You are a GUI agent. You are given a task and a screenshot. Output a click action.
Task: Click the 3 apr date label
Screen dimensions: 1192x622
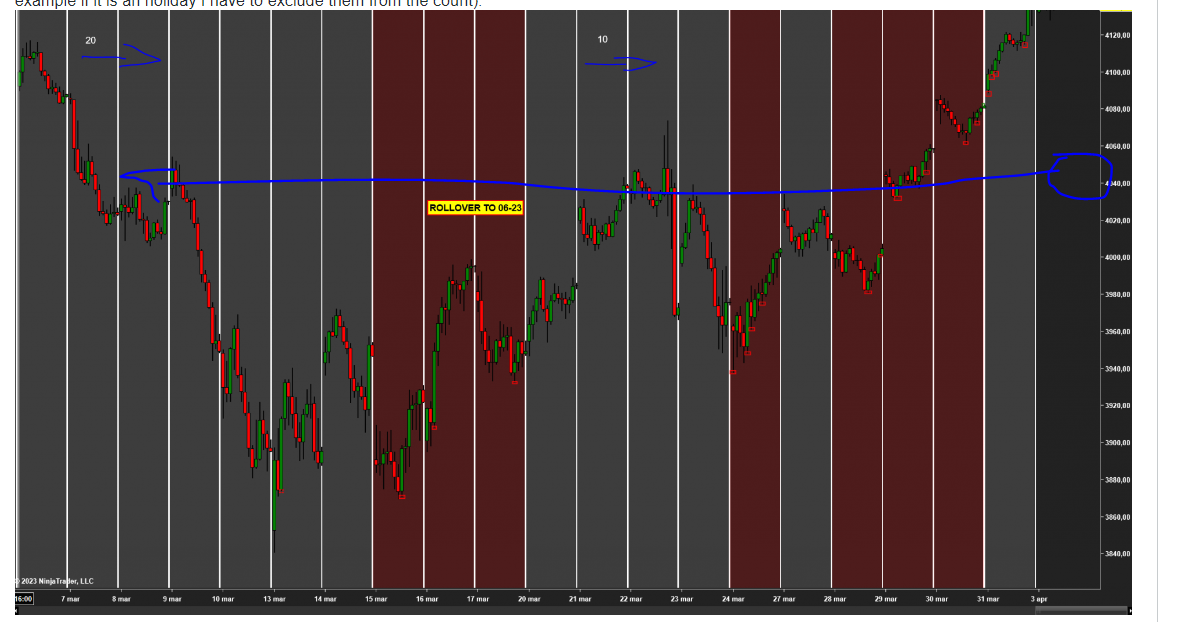[1039, 599]
